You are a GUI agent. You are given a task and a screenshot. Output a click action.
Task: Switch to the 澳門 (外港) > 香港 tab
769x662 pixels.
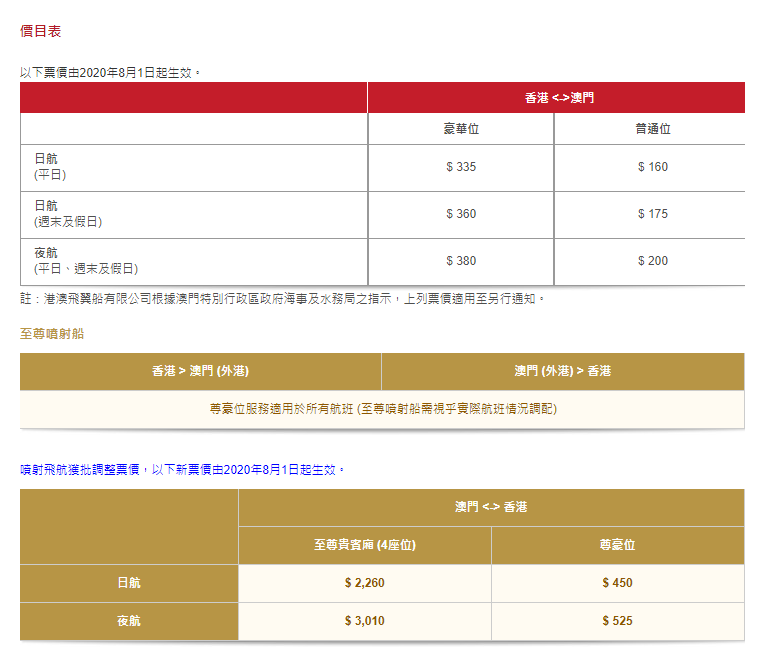[562, 371]
